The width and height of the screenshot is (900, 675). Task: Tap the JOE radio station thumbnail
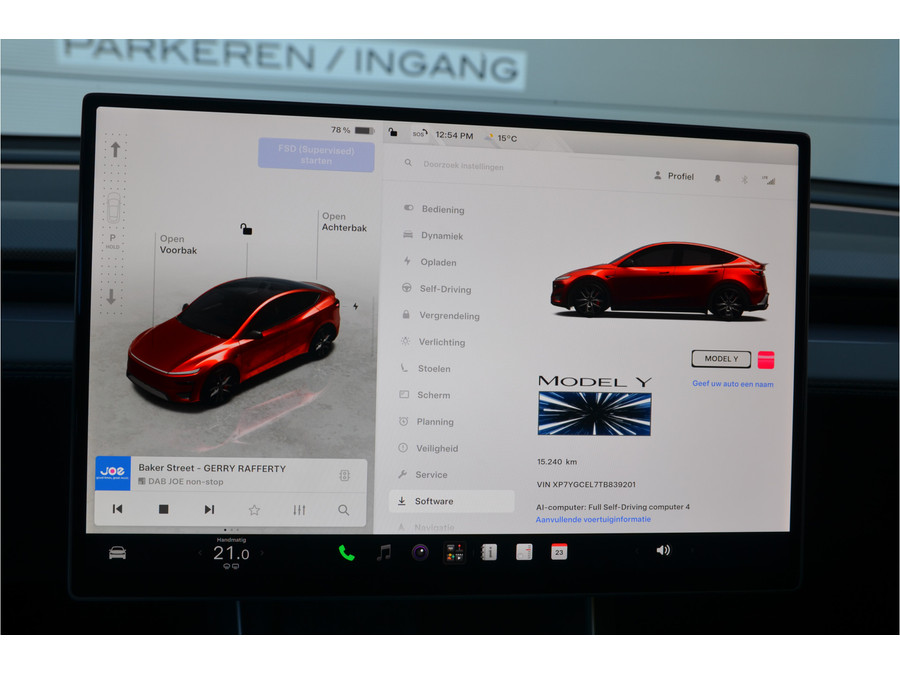pos(112,473)
